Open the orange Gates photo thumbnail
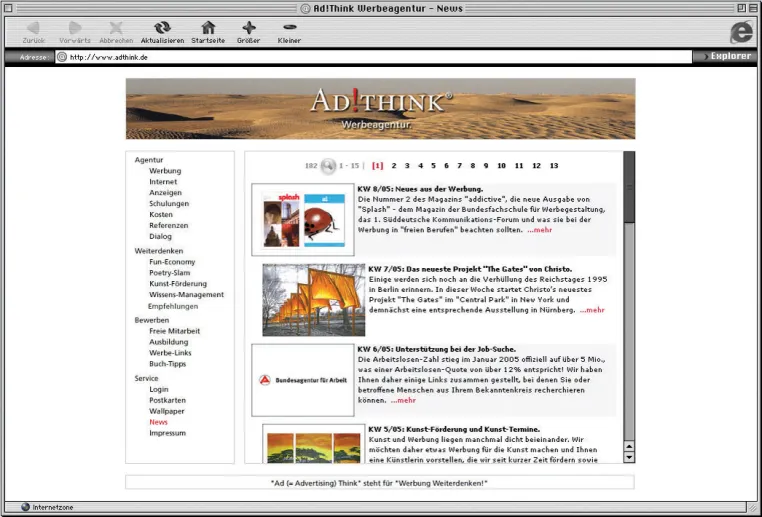Screen dimensions: 762x517 (314, 300)
